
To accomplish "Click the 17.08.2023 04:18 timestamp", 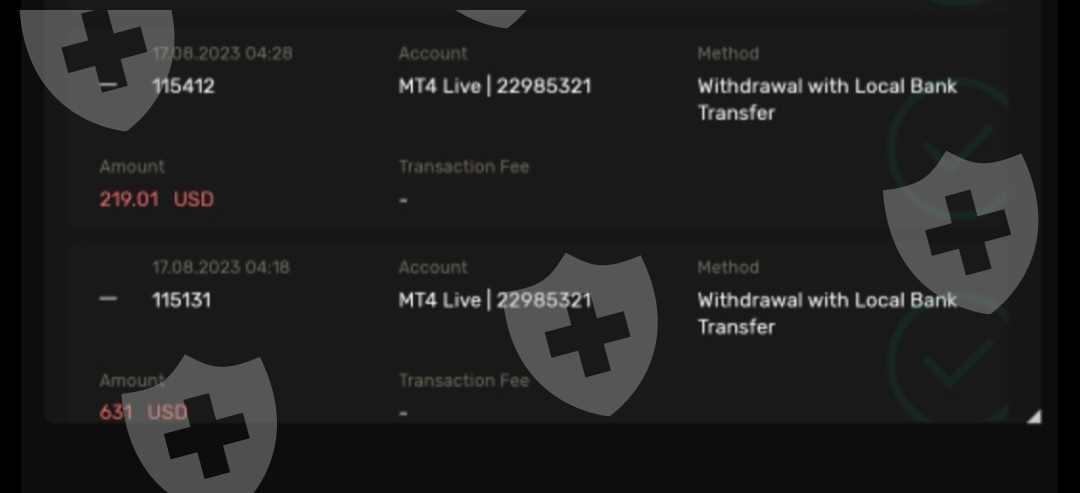I will click(221, 267).
